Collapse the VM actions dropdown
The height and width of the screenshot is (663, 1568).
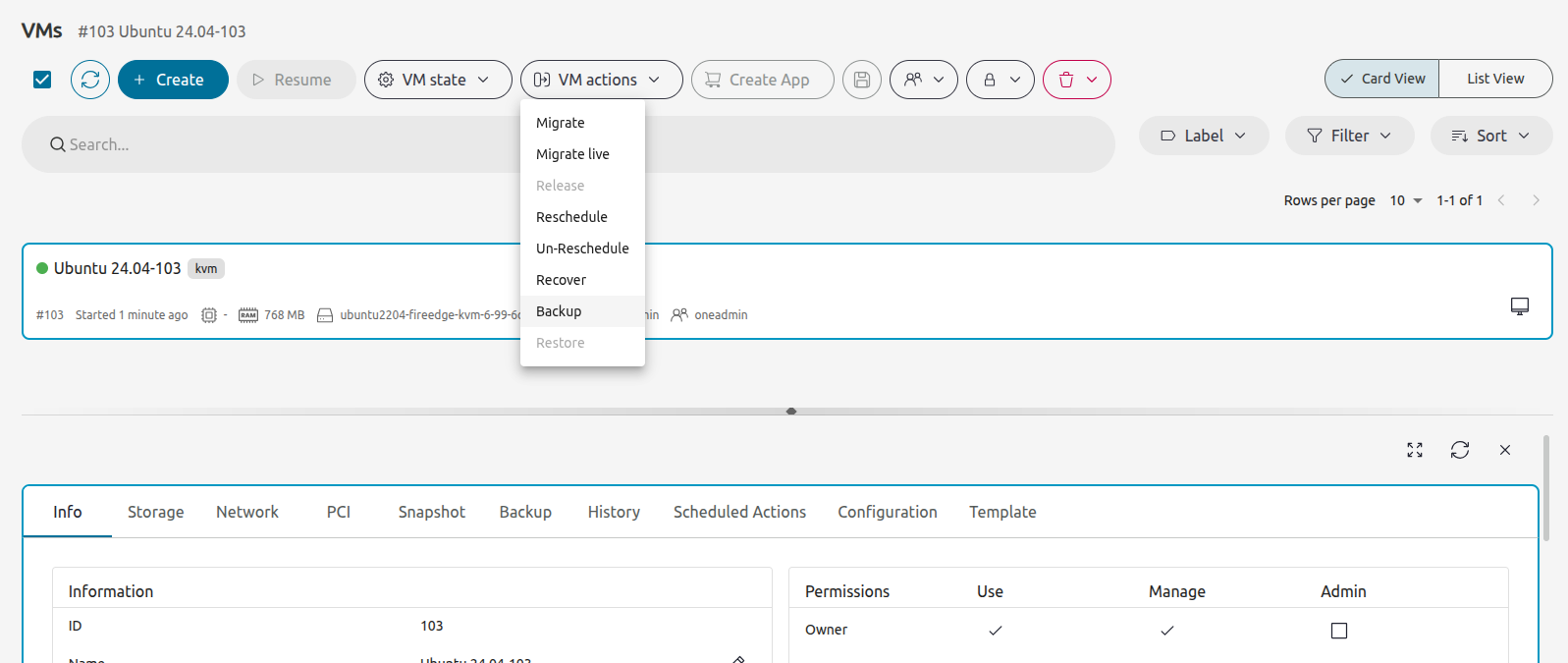[x=602, y=80]
